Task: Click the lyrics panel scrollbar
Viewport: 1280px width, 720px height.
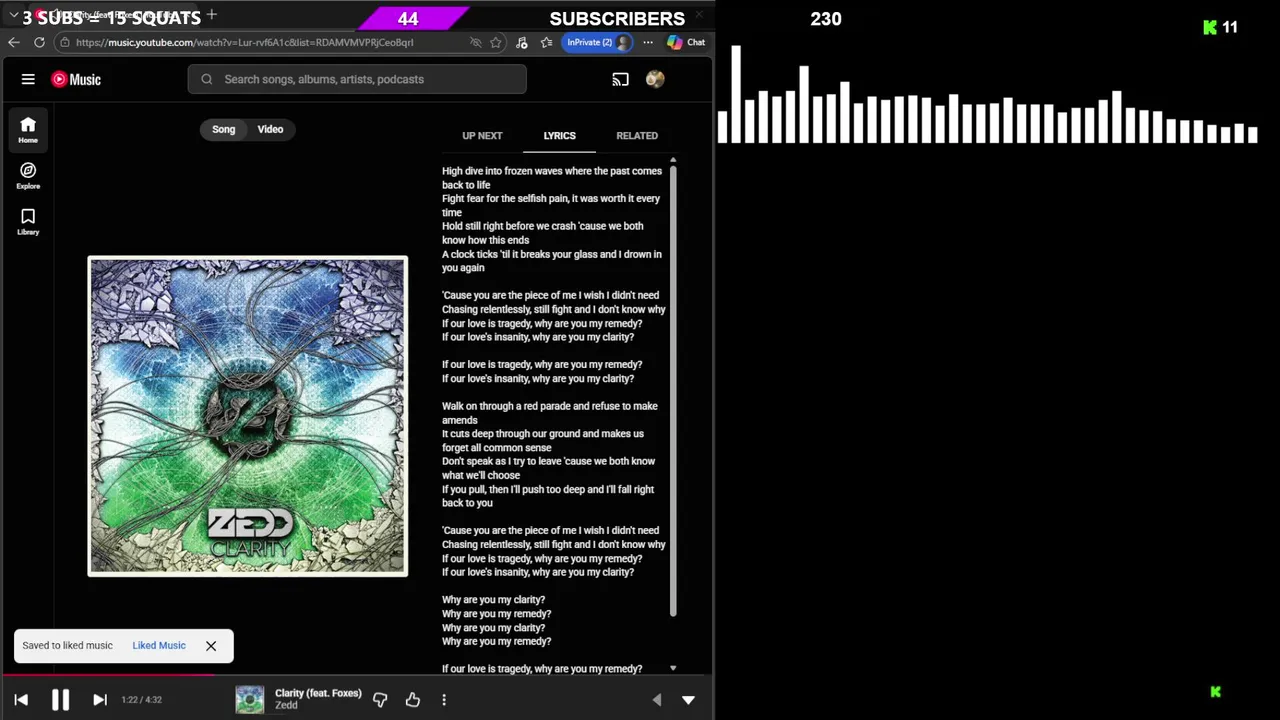Action: 673,390
